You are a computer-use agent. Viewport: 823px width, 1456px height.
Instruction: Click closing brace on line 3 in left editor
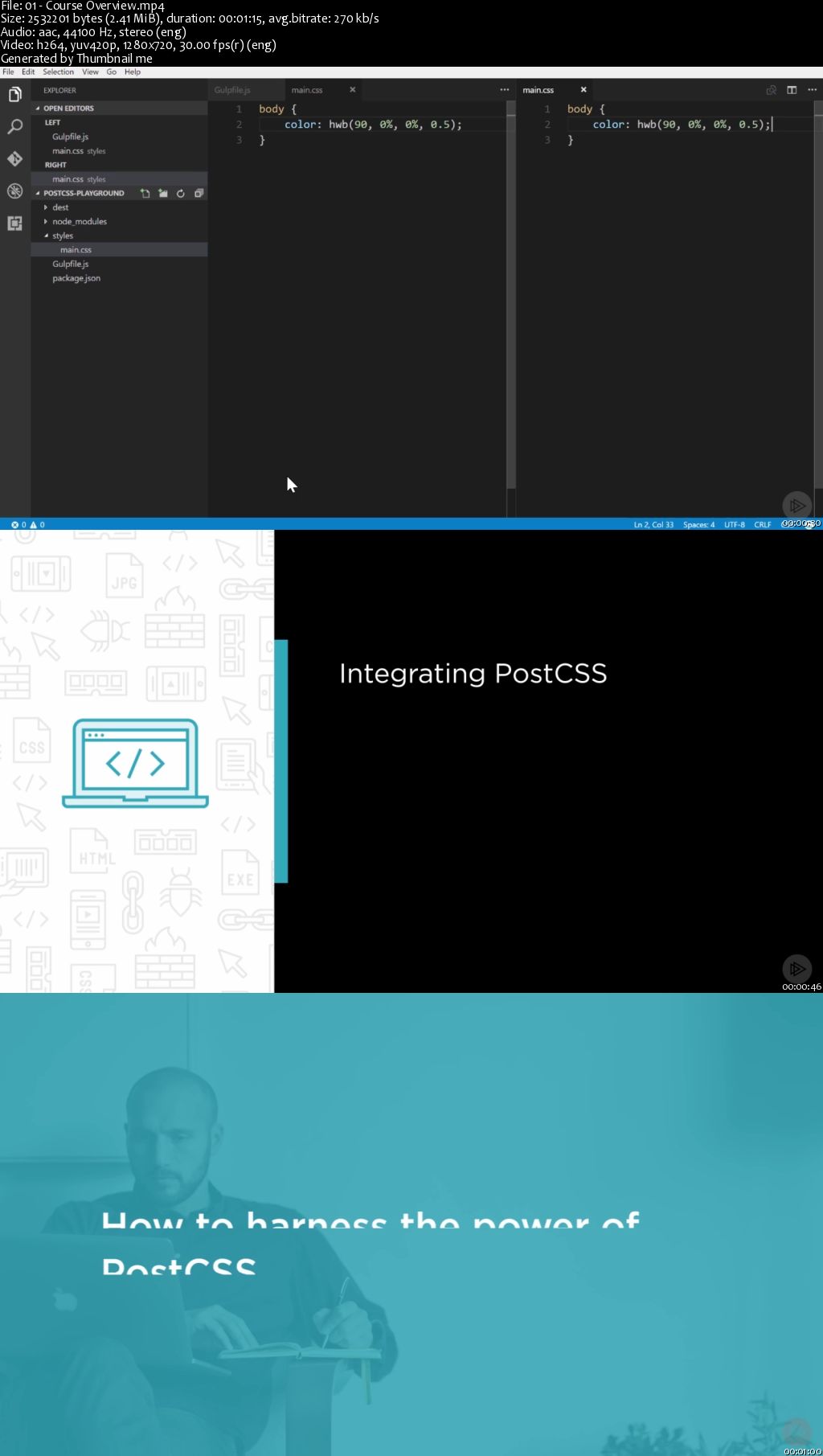click(262, 140)
